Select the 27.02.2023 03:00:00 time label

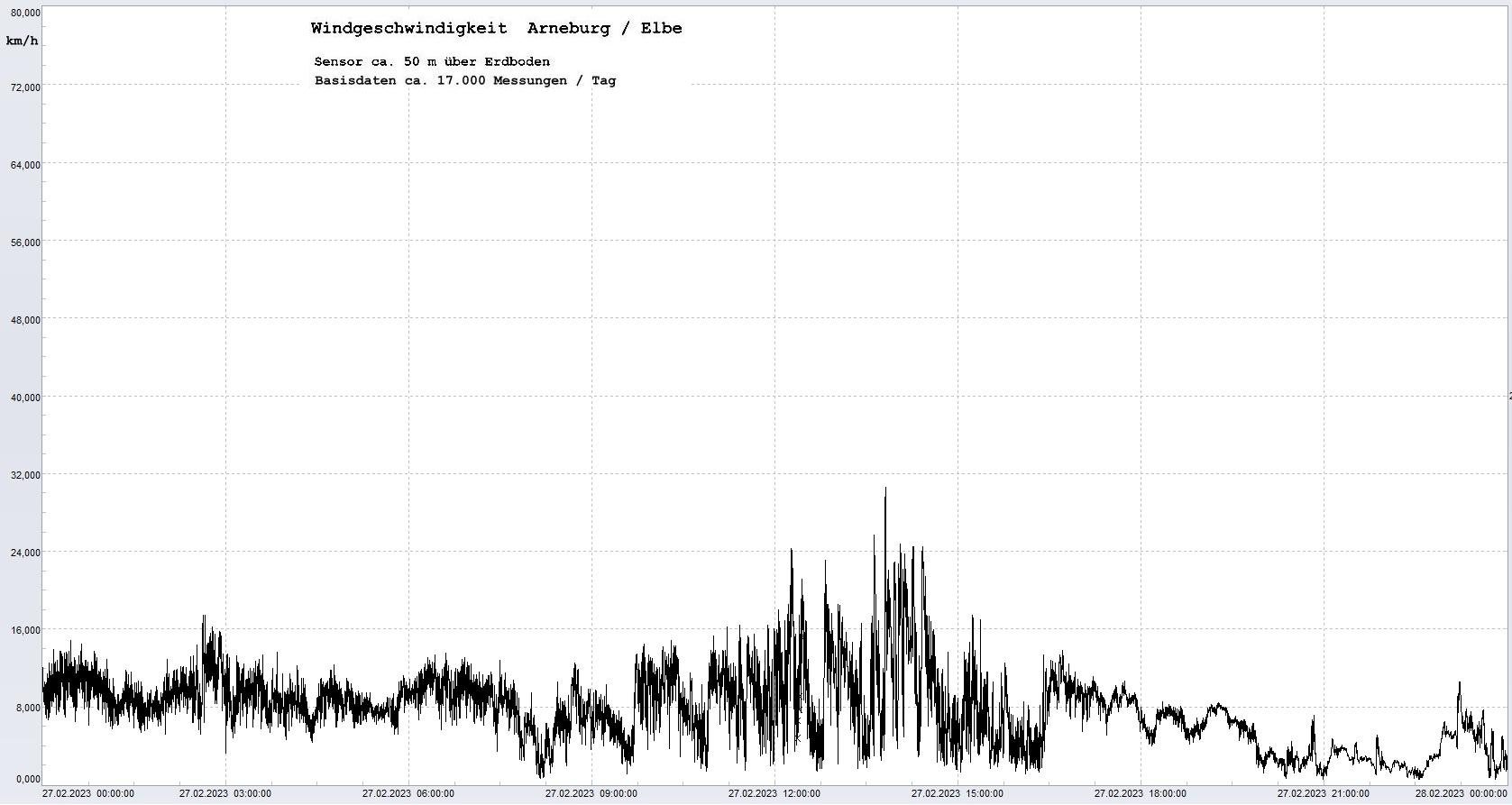(225, 794)
